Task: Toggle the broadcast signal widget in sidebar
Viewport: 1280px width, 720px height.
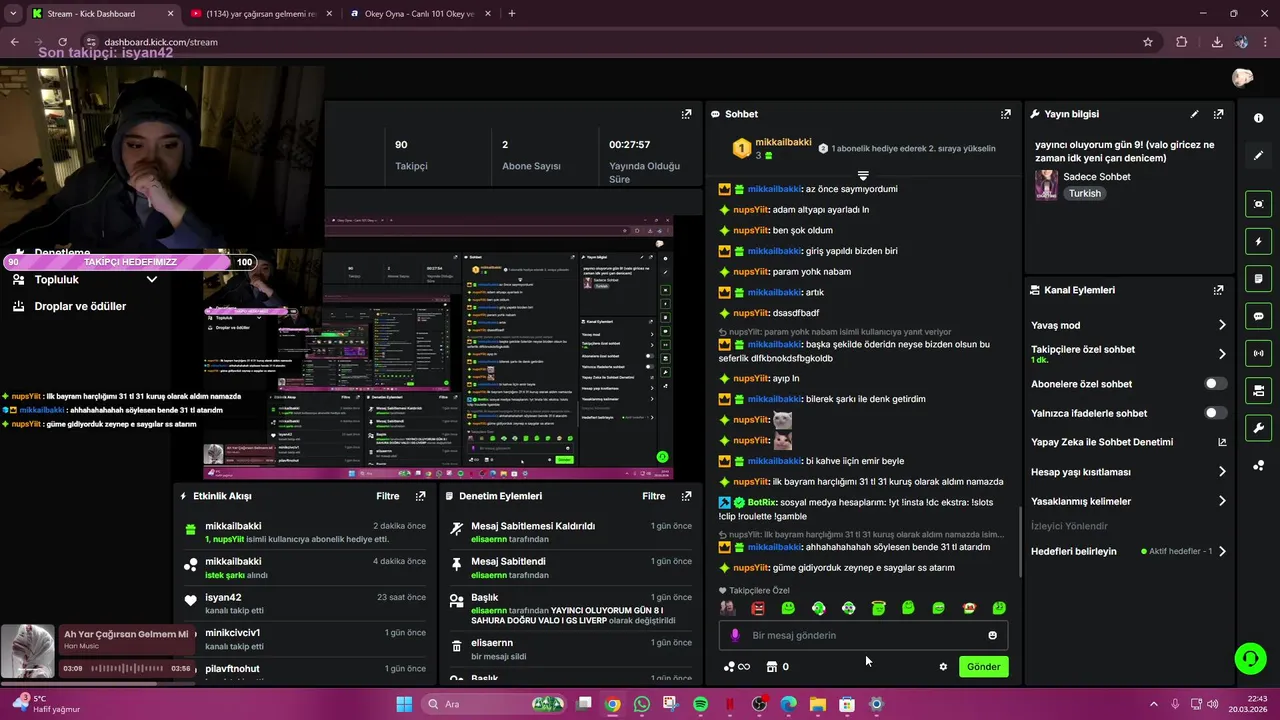Action: pyautogui.click(x=1258, y=353)
